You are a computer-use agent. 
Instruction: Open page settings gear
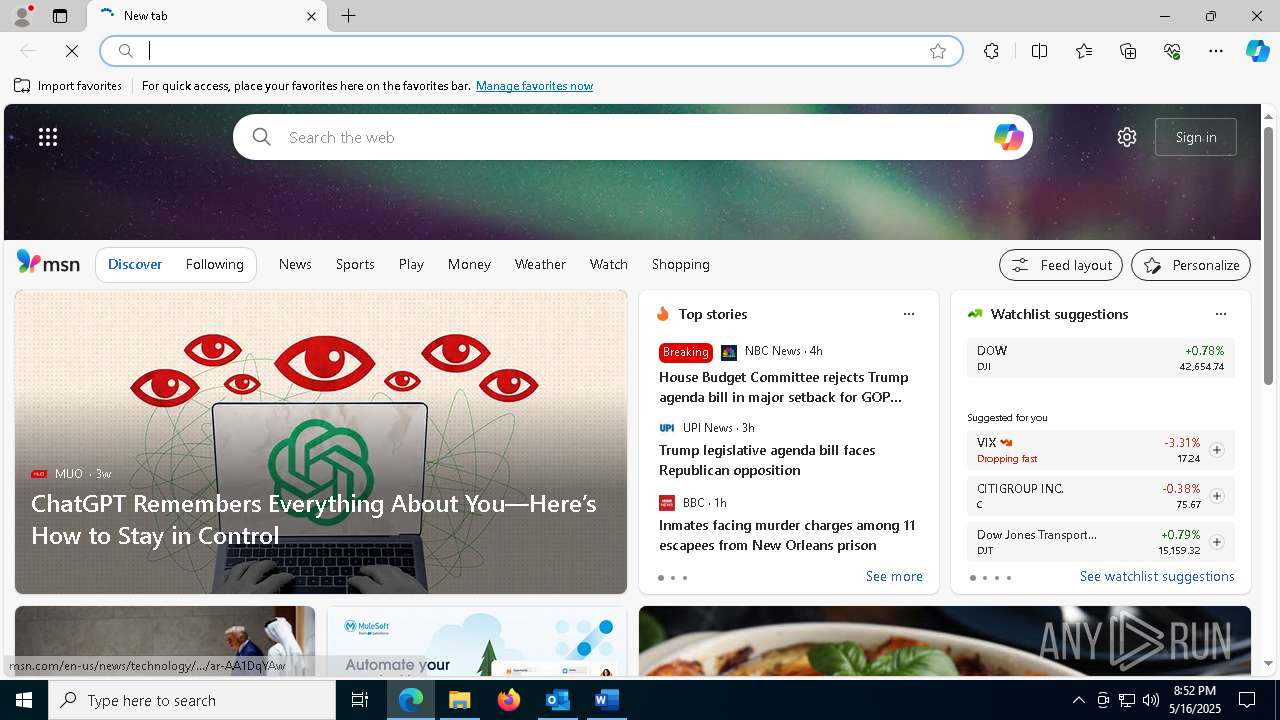(1127, 137)
